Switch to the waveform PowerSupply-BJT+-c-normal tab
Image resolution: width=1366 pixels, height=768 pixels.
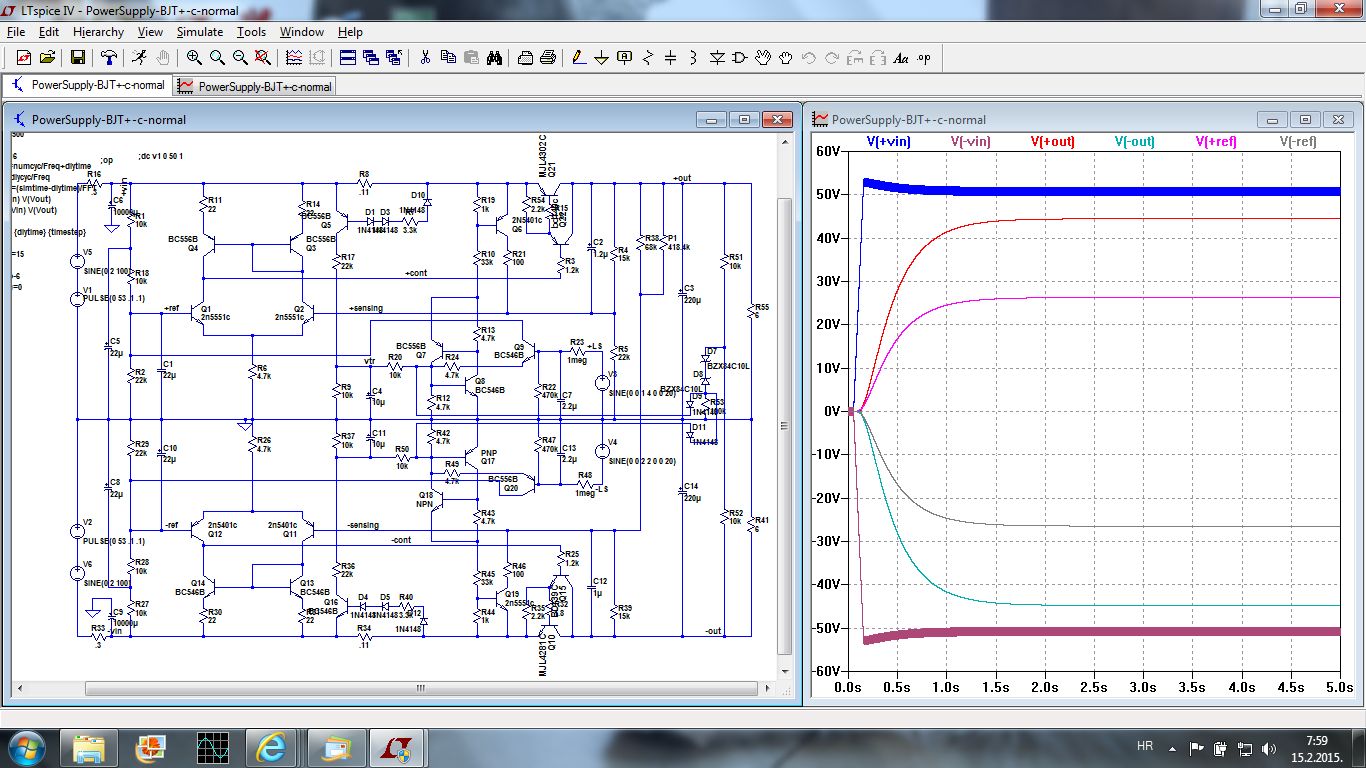255,86
